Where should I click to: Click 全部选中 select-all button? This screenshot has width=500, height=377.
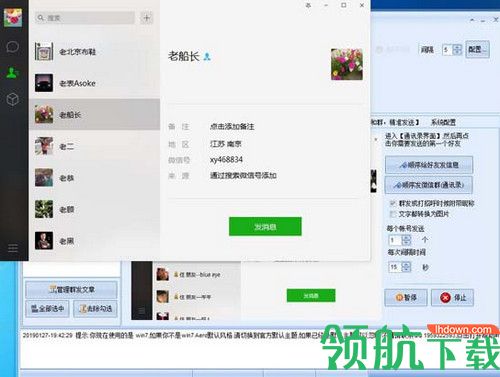pyautogui.click(x=47, y=309)
